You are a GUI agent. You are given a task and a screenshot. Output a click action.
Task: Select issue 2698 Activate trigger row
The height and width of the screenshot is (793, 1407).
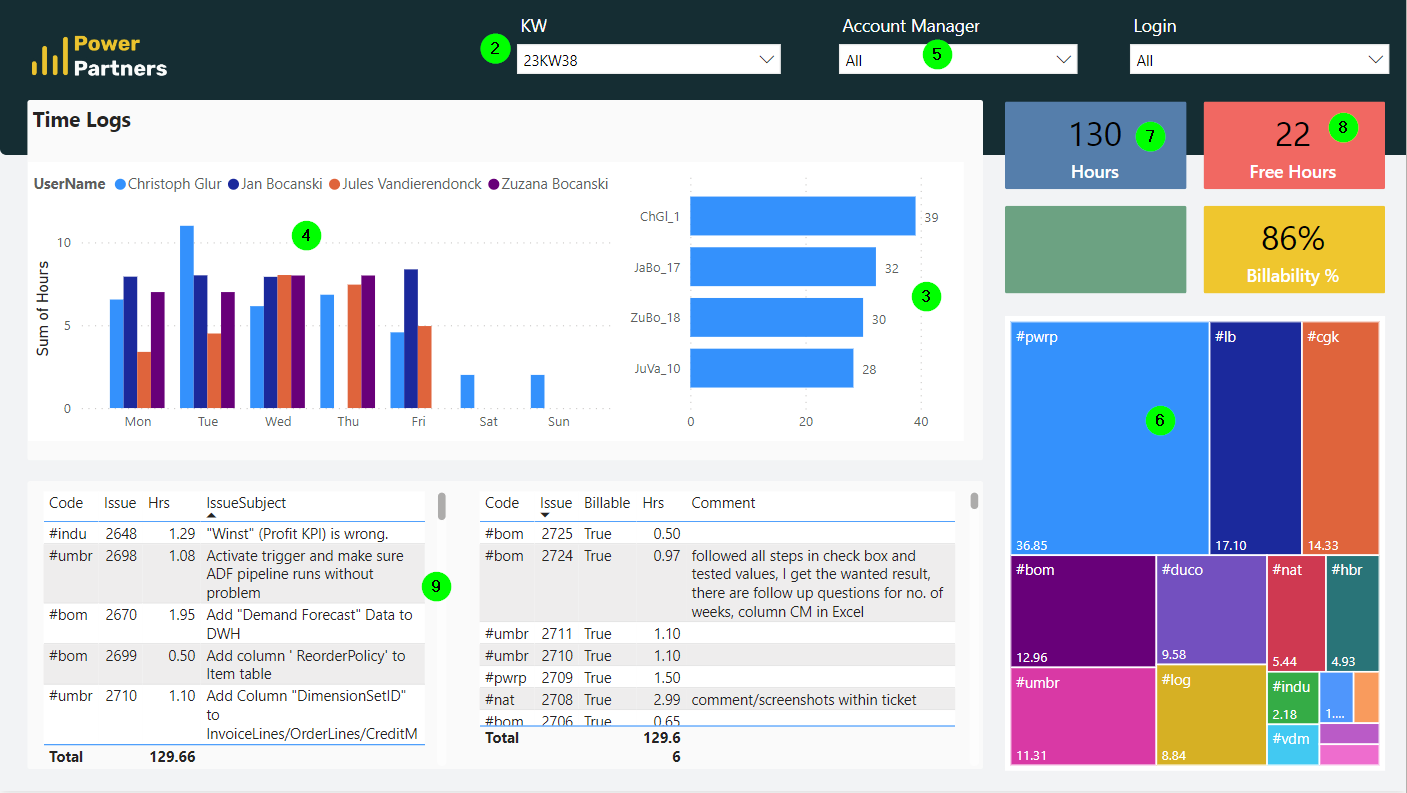(x=234, y=574)
